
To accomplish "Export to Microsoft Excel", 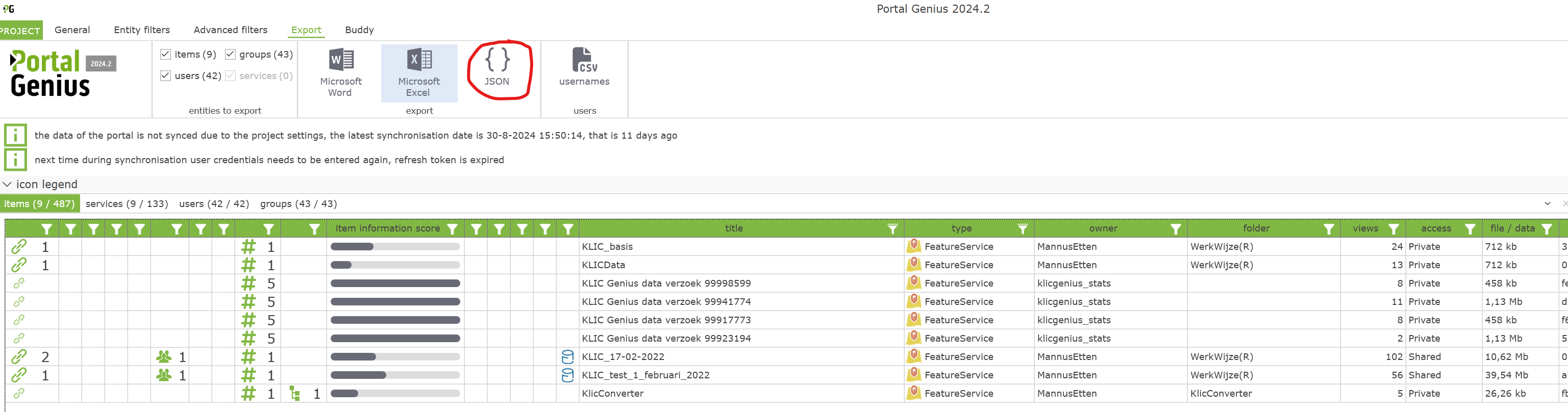I will click(419, 72).
